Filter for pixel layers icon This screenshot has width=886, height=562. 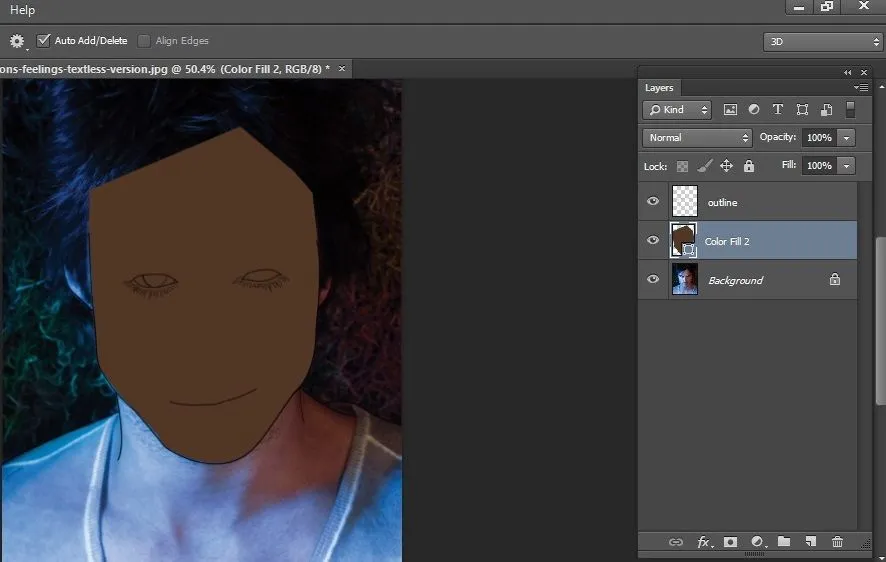[730, 110]
